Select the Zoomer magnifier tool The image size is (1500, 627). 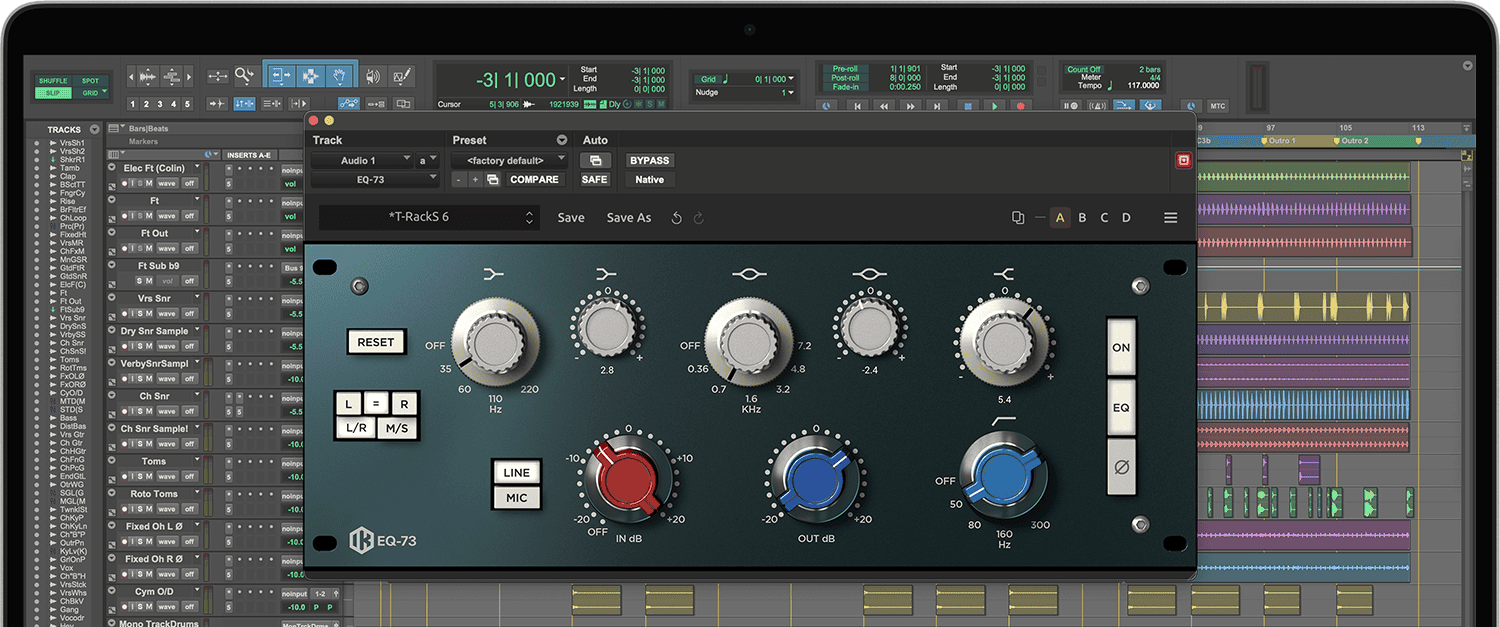click(x=245, y=76)
